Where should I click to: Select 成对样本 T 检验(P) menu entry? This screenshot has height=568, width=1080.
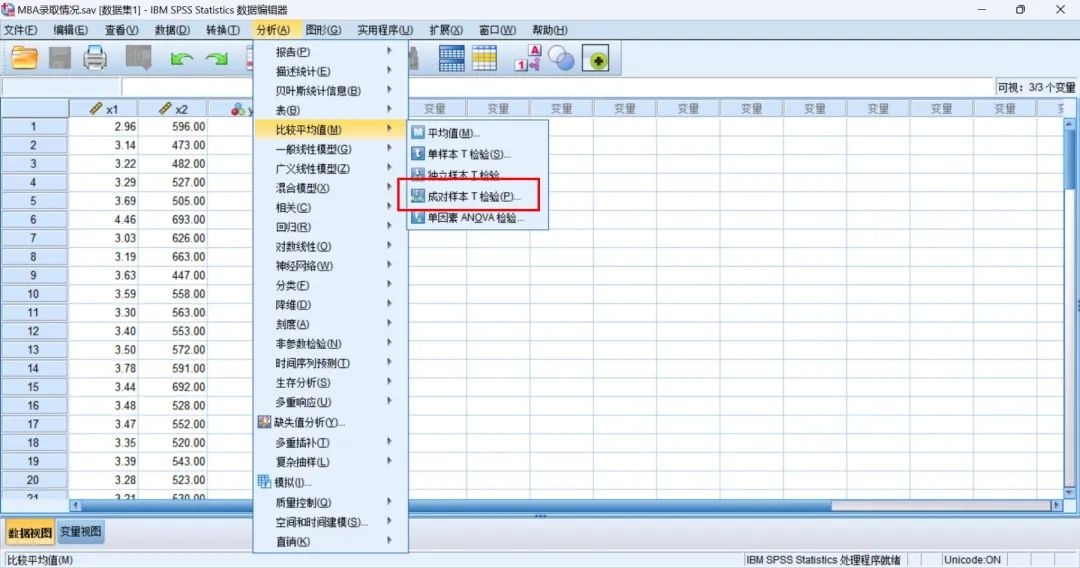(x=474, y=197)
